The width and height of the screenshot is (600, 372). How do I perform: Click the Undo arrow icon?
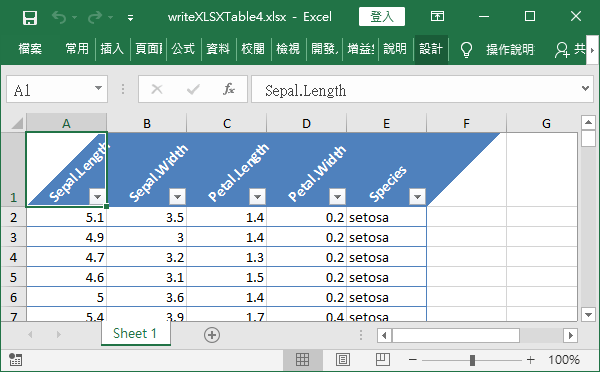[x=59, y=17]
